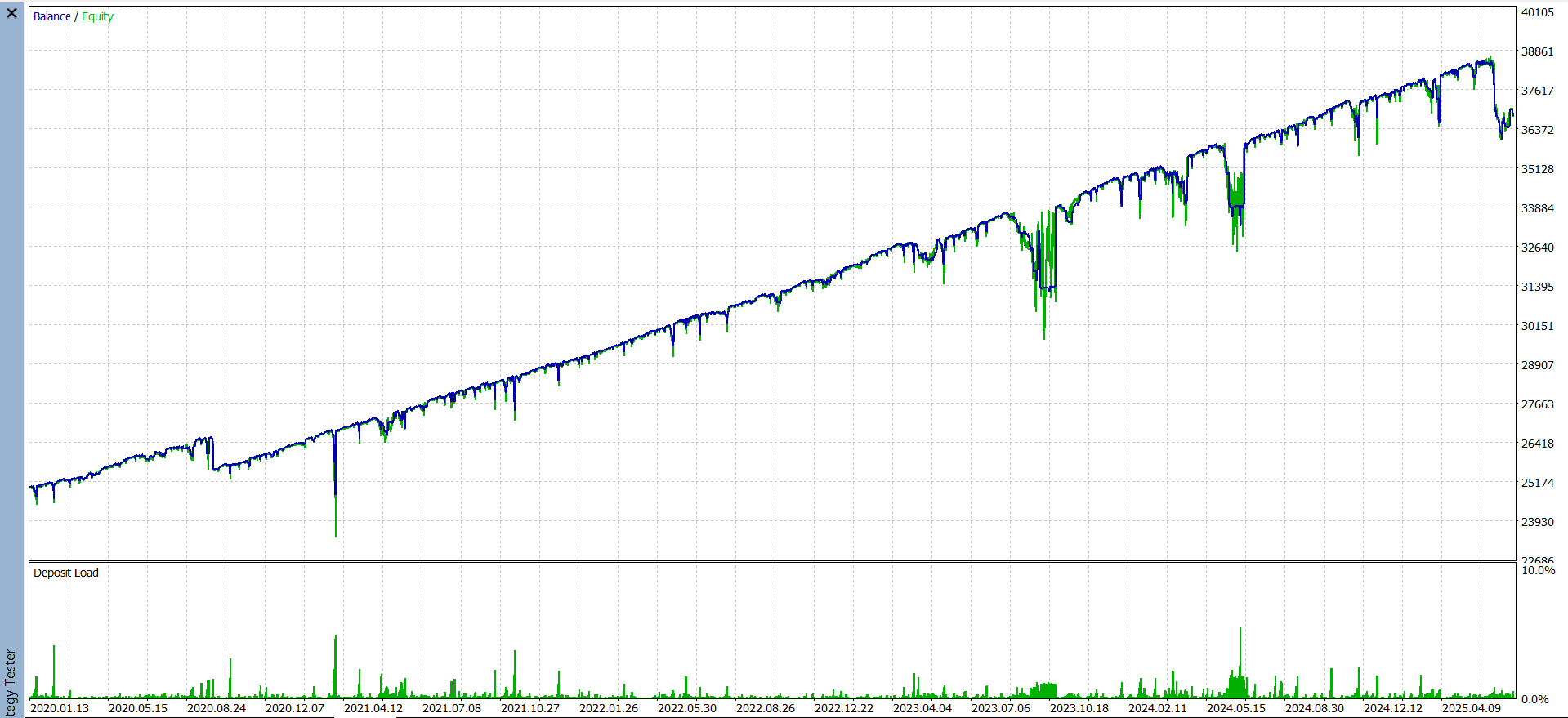Select the 2022.05.30 date axis label
1568x718 pixels.
point(687,708)
